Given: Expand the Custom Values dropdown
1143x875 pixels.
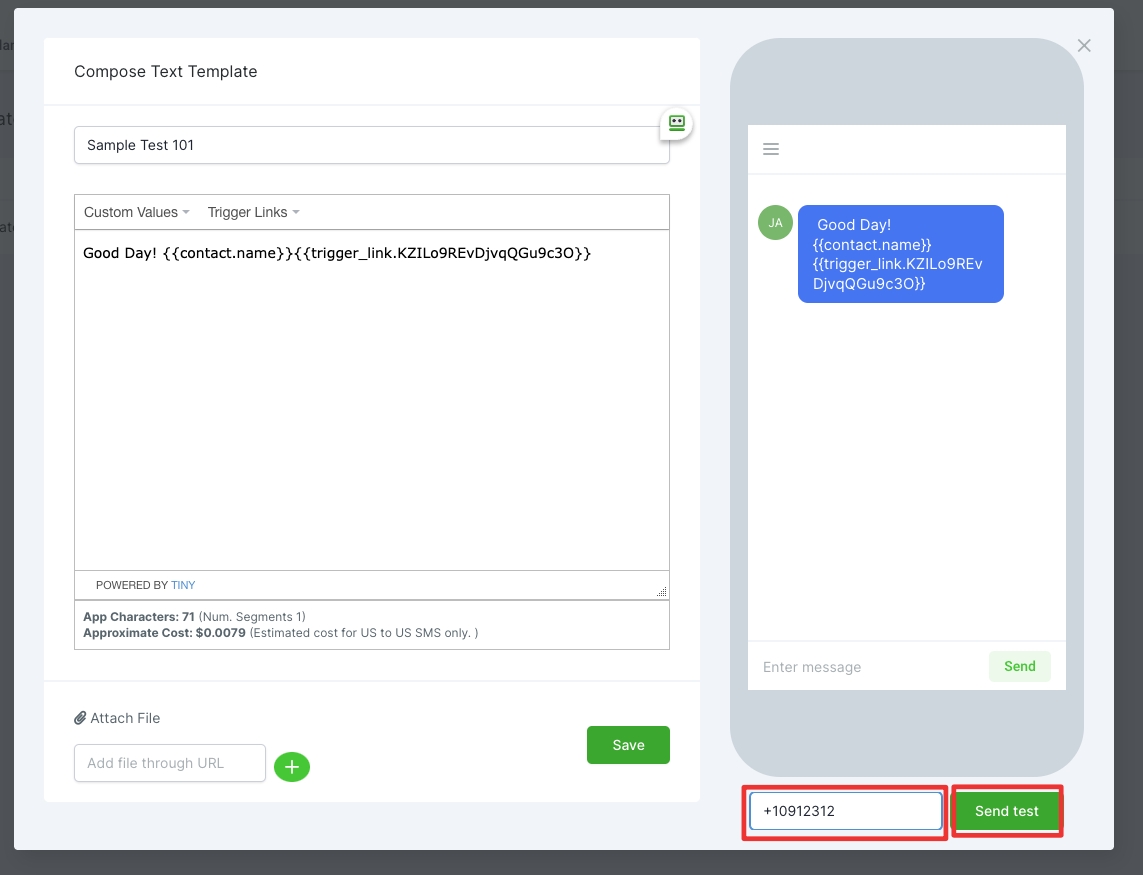Looking at the screenshot, I should click(x=137, y=212).
